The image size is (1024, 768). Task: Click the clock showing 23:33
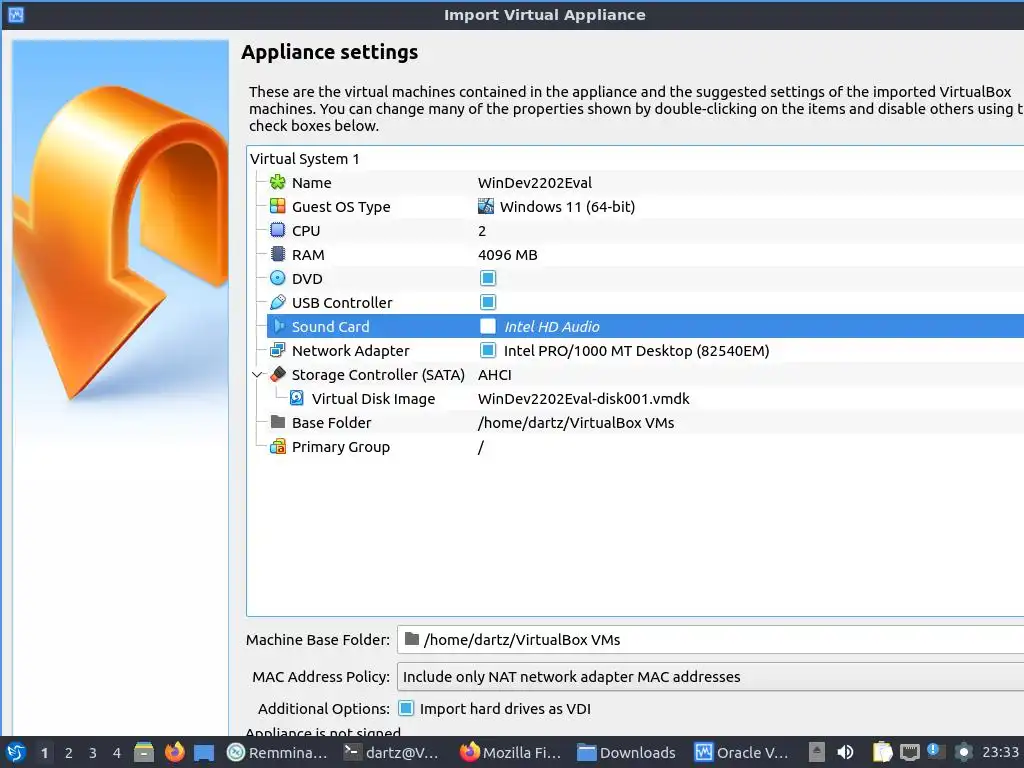(1000, 752)
